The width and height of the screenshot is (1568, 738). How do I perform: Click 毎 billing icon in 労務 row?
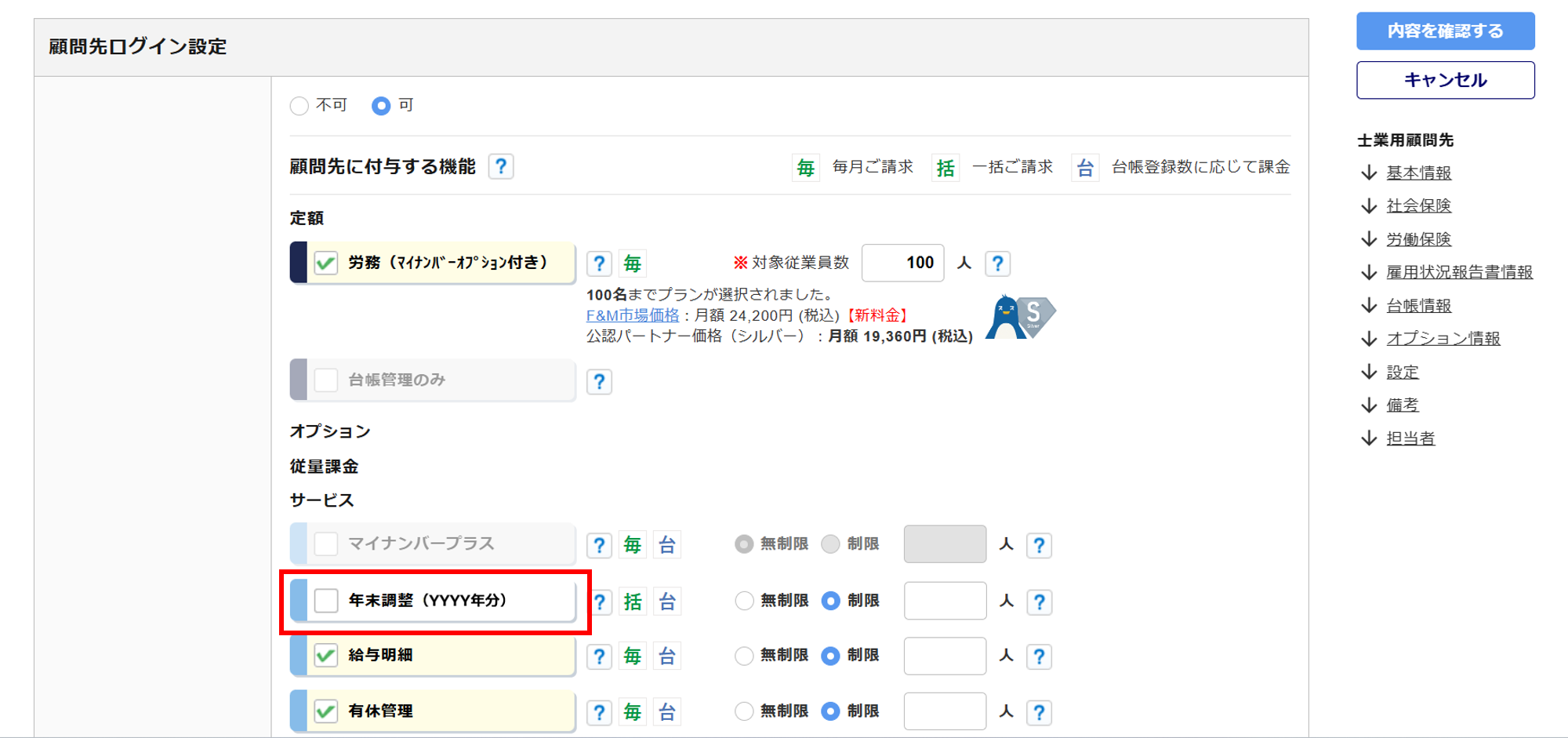(x=633, y=264)
